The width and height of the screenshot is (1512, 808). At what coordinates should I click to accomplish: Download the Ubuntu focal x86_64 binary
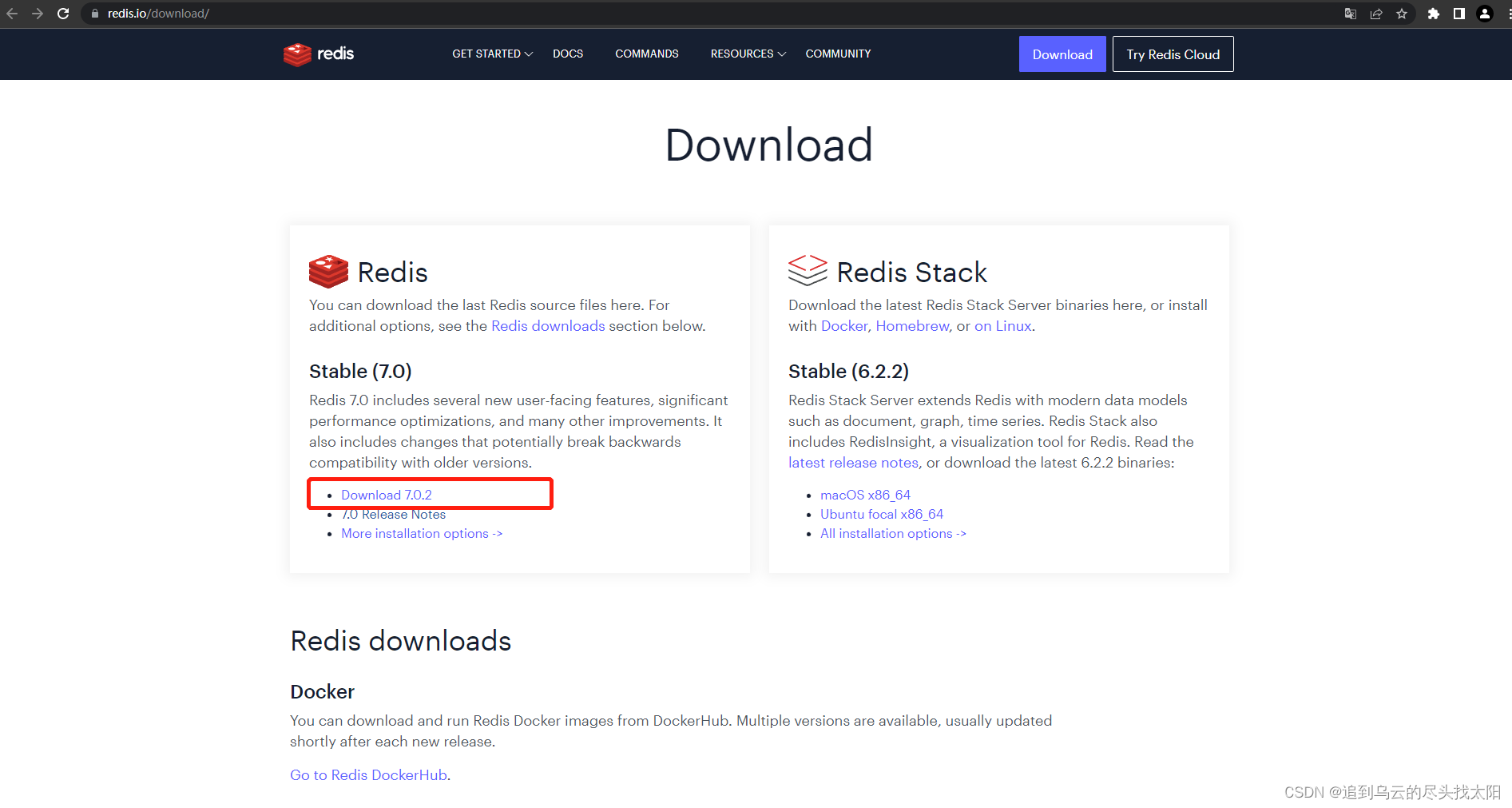coord(882,515)
